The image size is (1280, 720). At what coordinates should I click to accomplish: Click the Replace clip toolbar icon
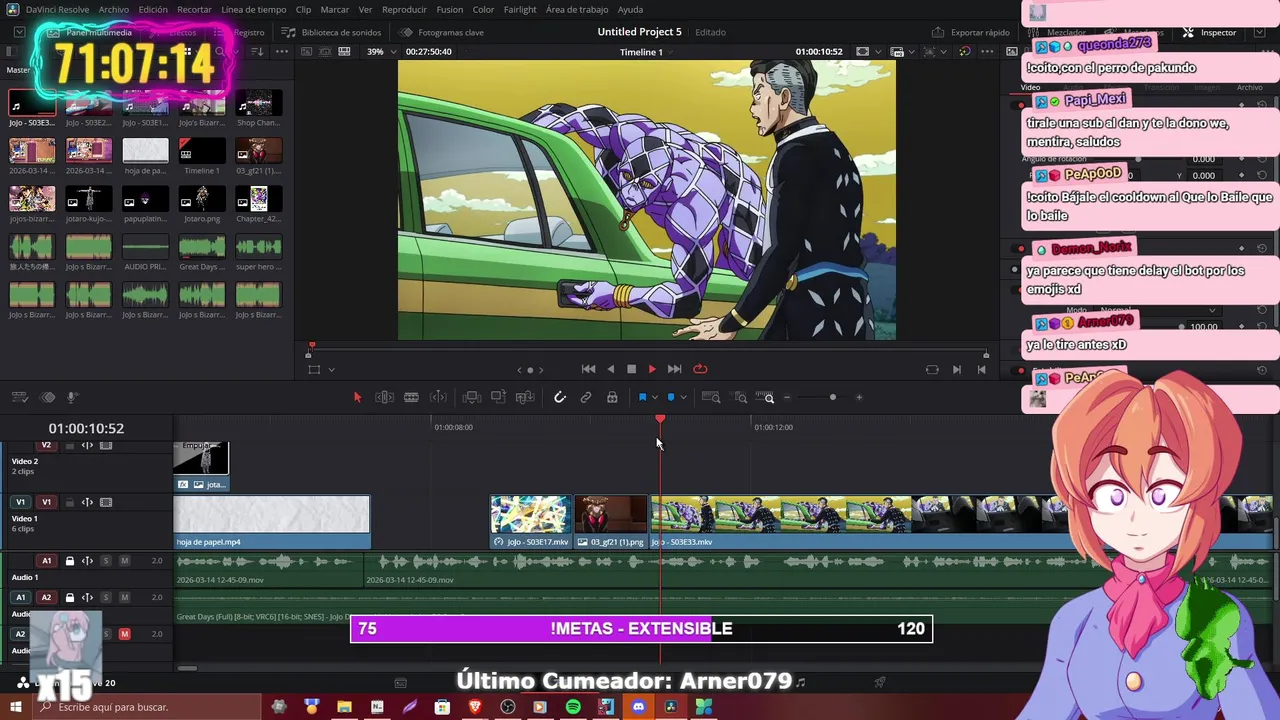[525, 397]
